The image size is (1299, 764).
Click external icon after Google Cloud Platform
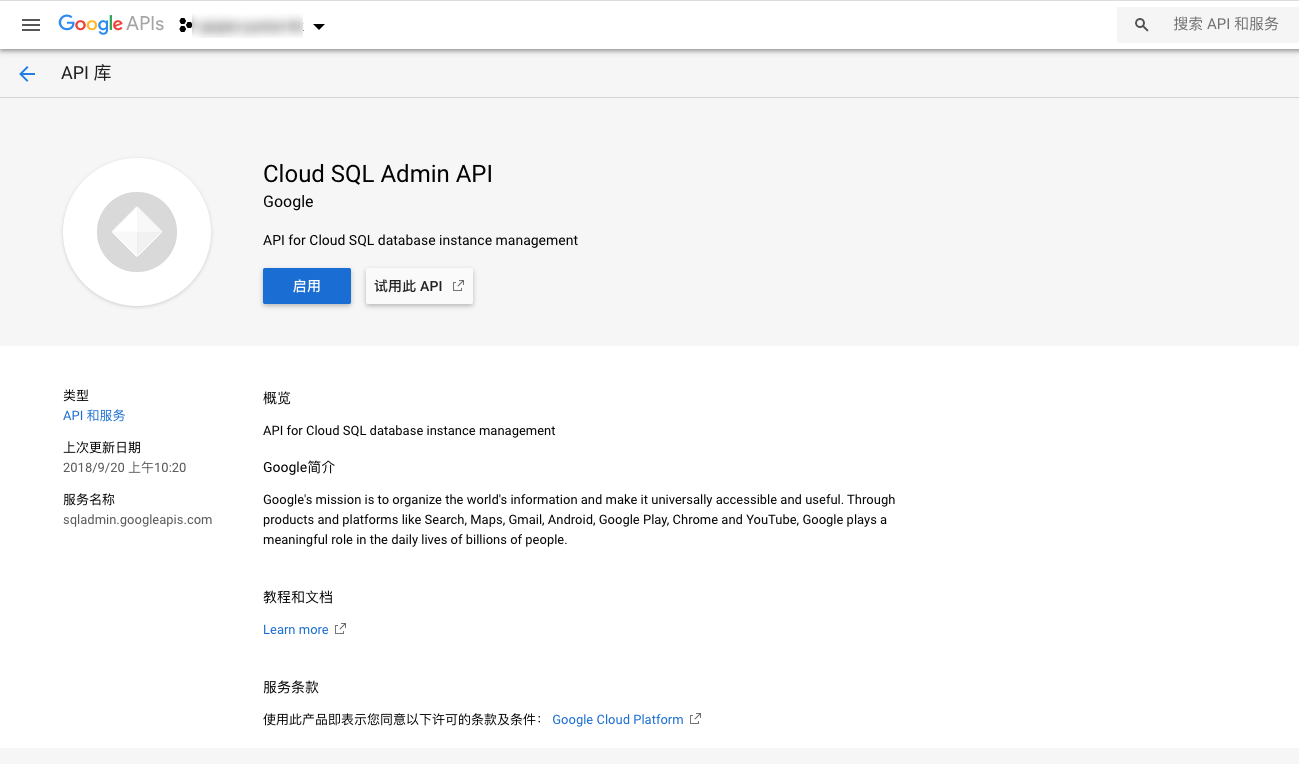695,719
